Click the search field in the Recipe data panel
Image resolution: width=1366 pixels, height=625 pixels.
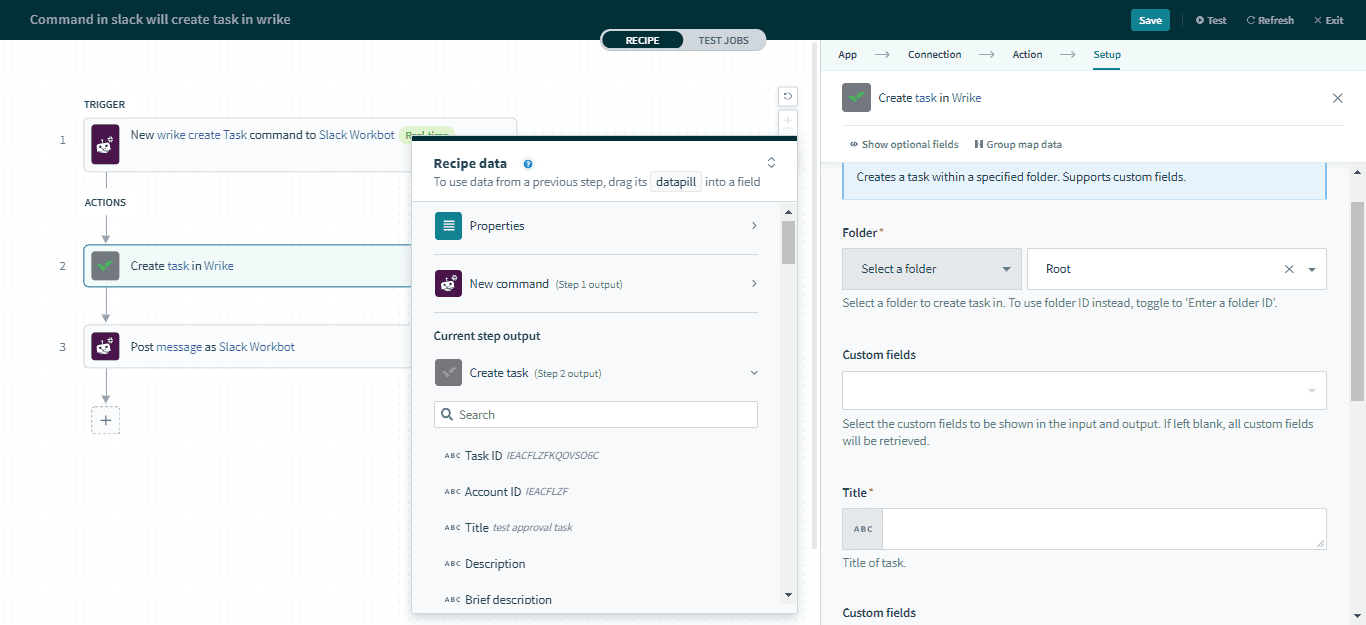tap(595, 414)
